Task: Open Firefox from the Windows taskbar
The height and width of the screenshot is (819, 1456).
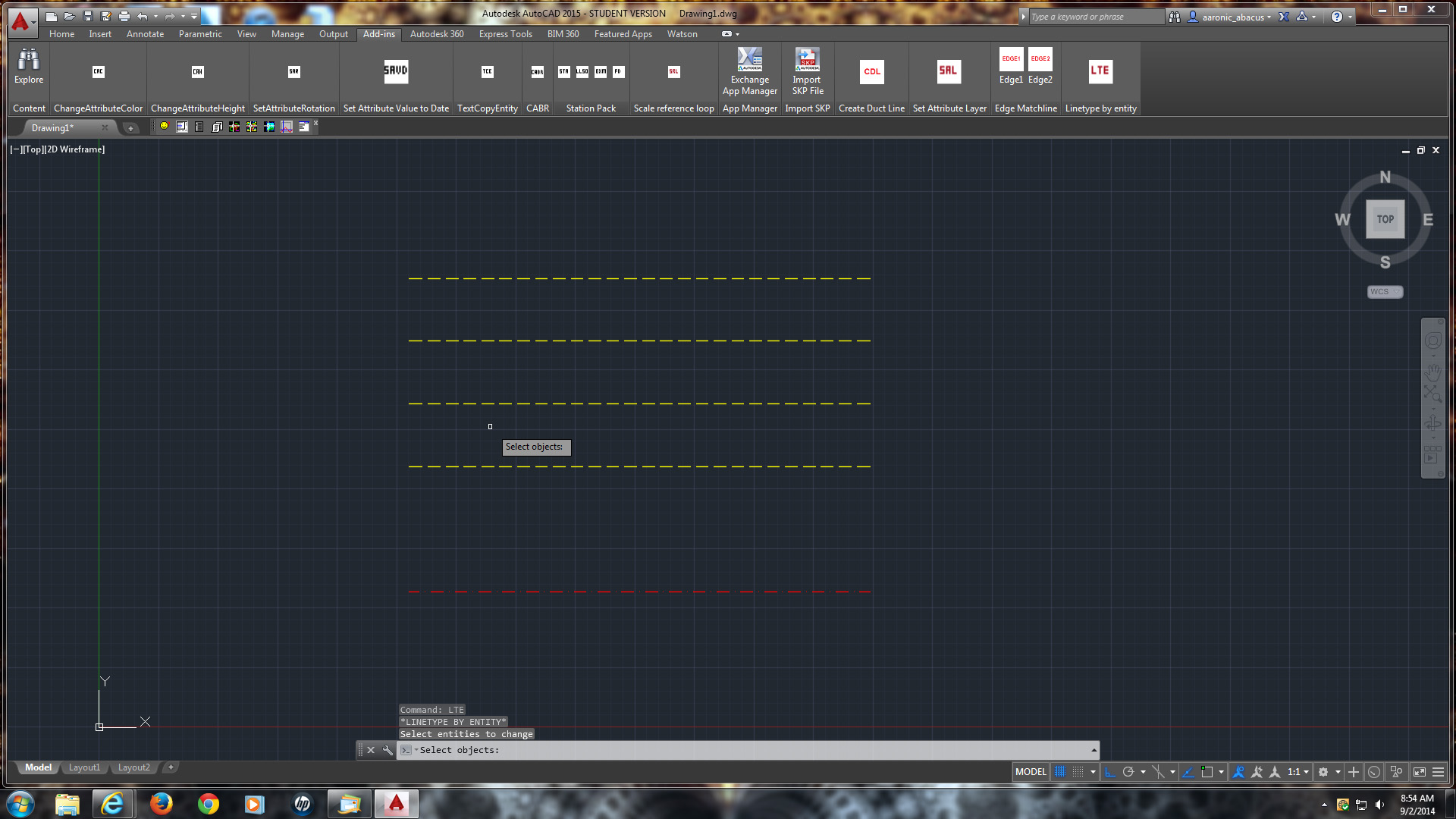Action: pyautogui.click(x=161, y=804)
